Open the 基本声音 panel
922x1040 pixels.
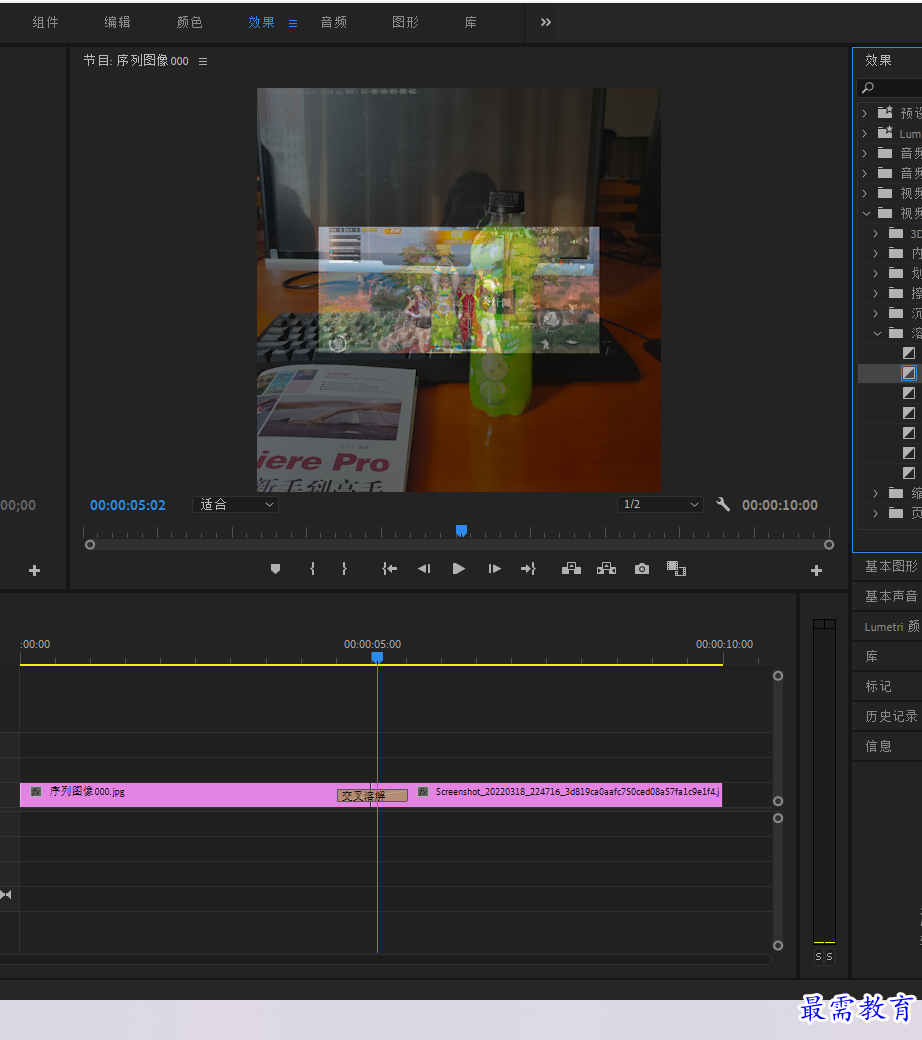point(891,596)
